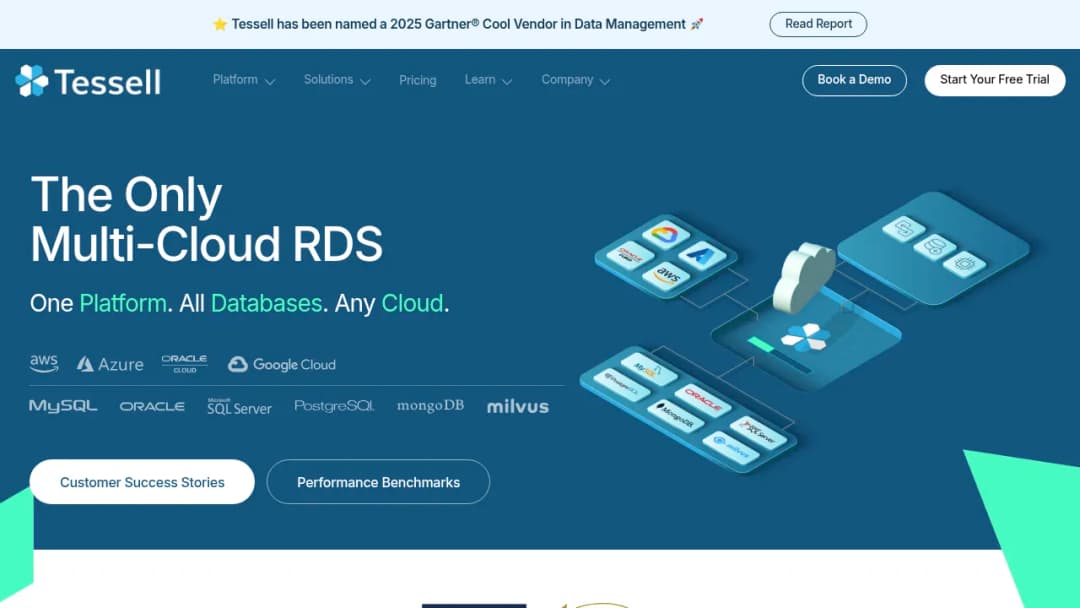Click the Google Cloud tile in the illustration
This screenshot has height=608, width=1080.
(665, 235)
